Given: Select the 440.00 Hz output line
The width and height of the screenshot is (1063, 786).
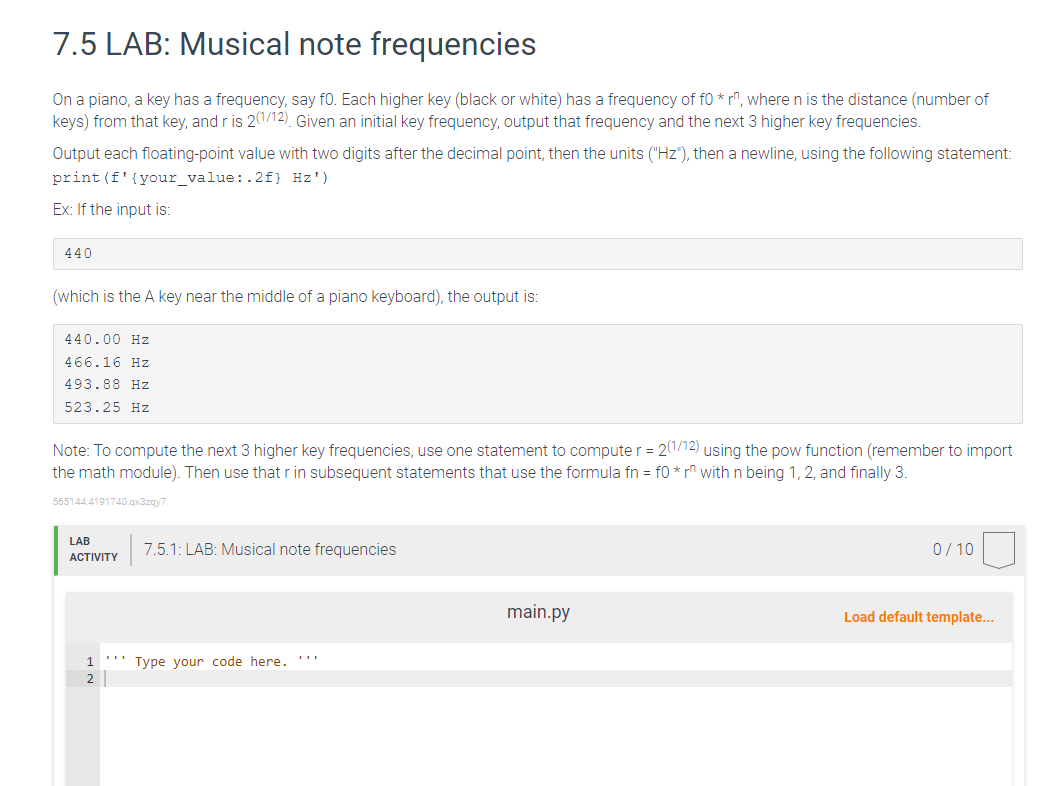Looking at the screenshot, I should tap(105, 339).
